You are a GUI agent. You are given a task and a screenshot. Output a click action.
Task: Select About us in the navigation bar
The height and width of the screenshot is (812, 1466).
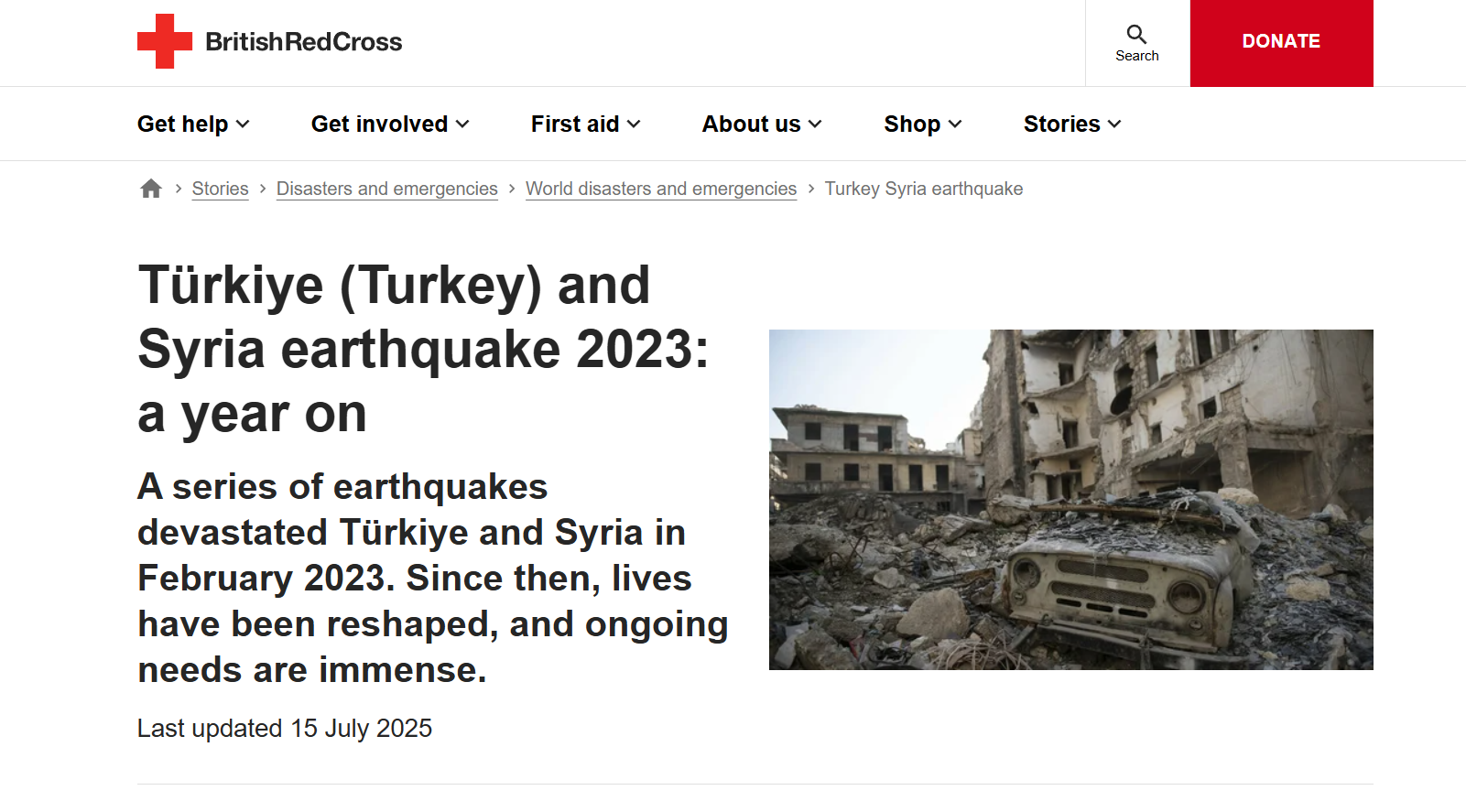tap(750, 124)
